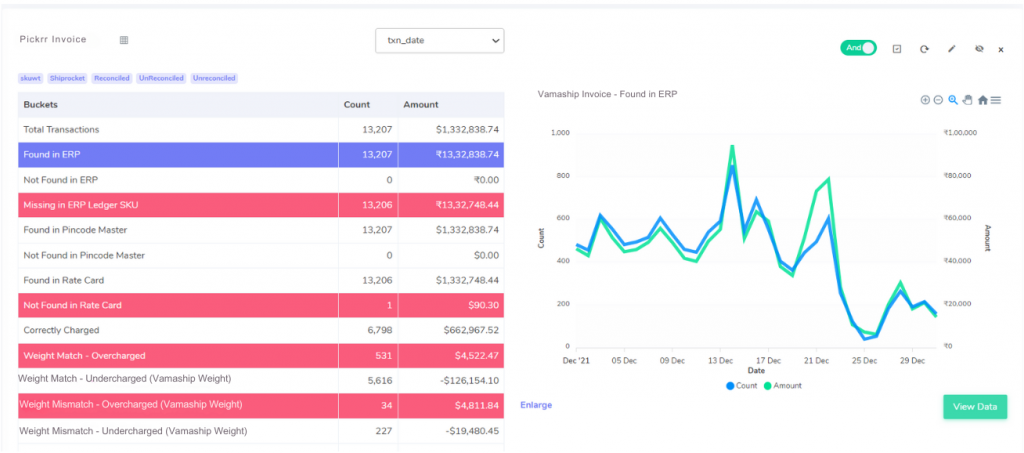Image resolution: width=1024 pixels, height=453 pixels.
Task: Close the Pickrr Invoice widget
Action: 1000,50
